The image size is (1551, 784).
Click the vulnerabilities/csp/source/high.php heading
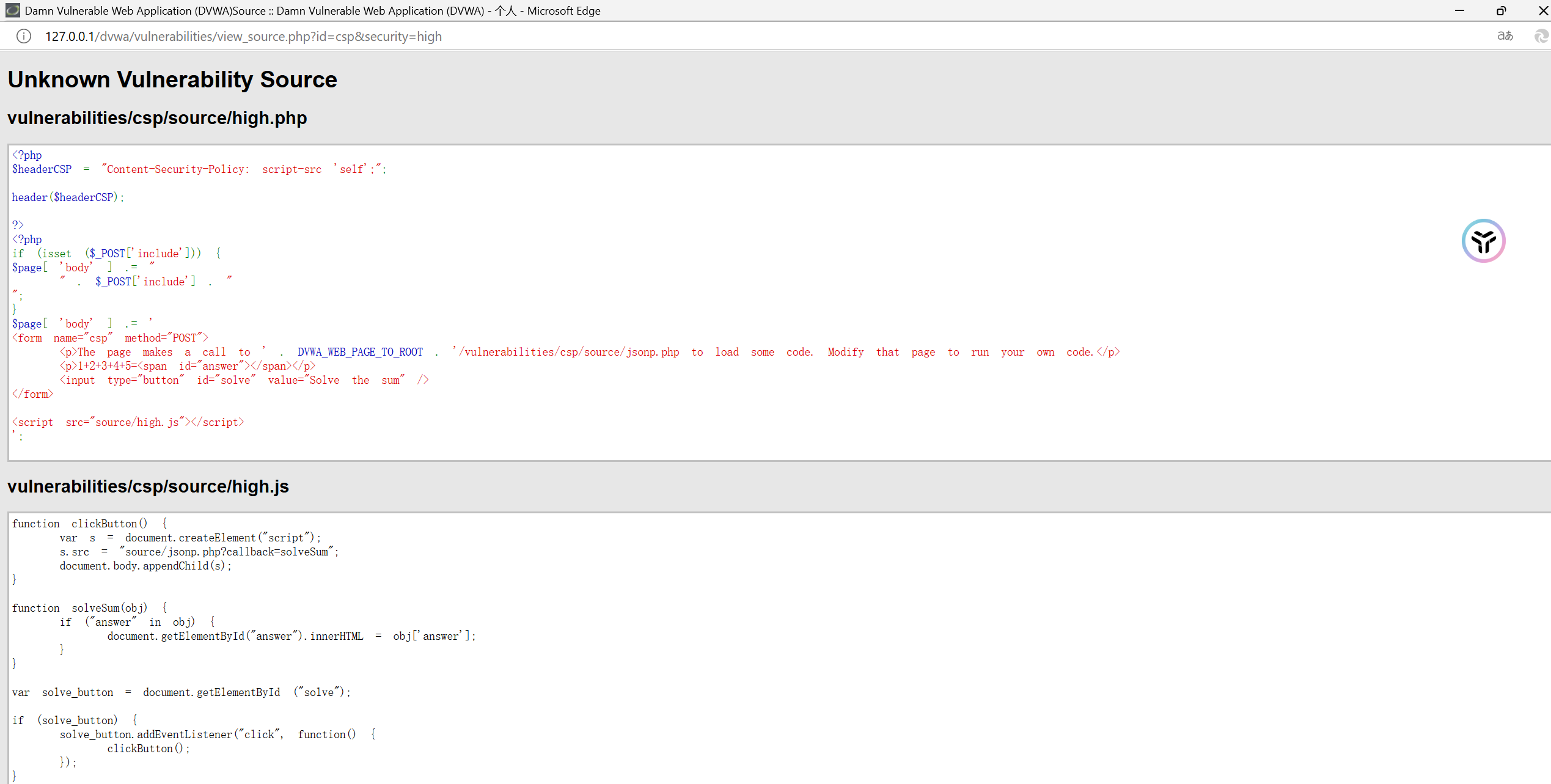tap(157, 118)
